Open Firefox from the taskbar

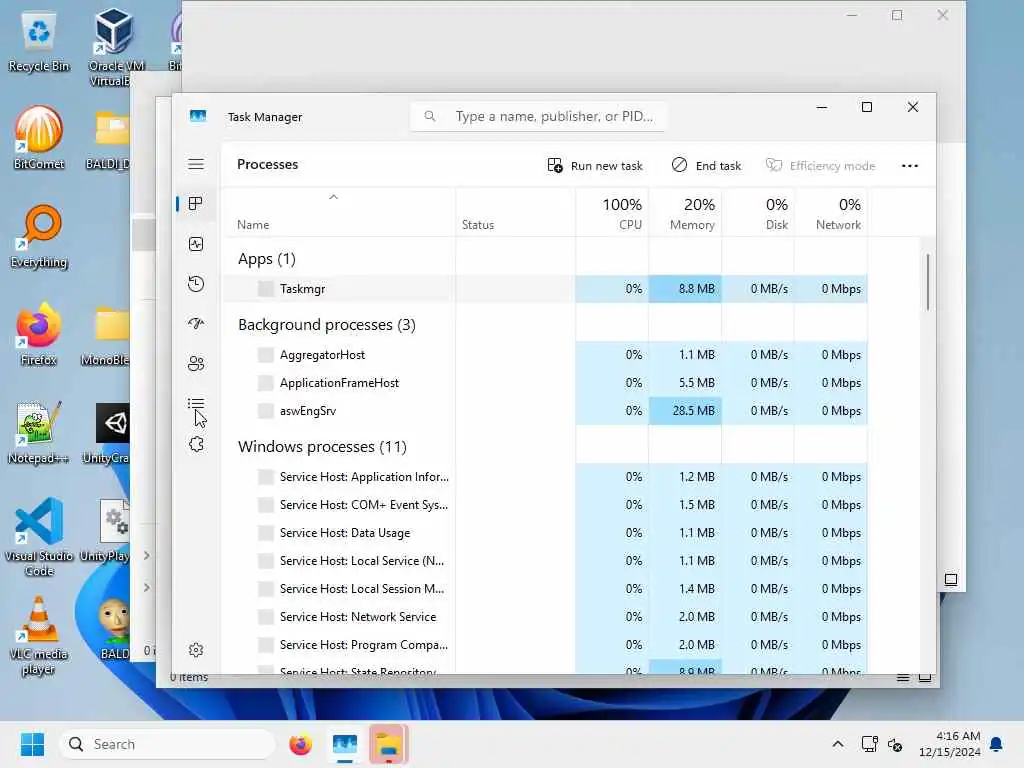pyautogui.click(x=300, y=744)
